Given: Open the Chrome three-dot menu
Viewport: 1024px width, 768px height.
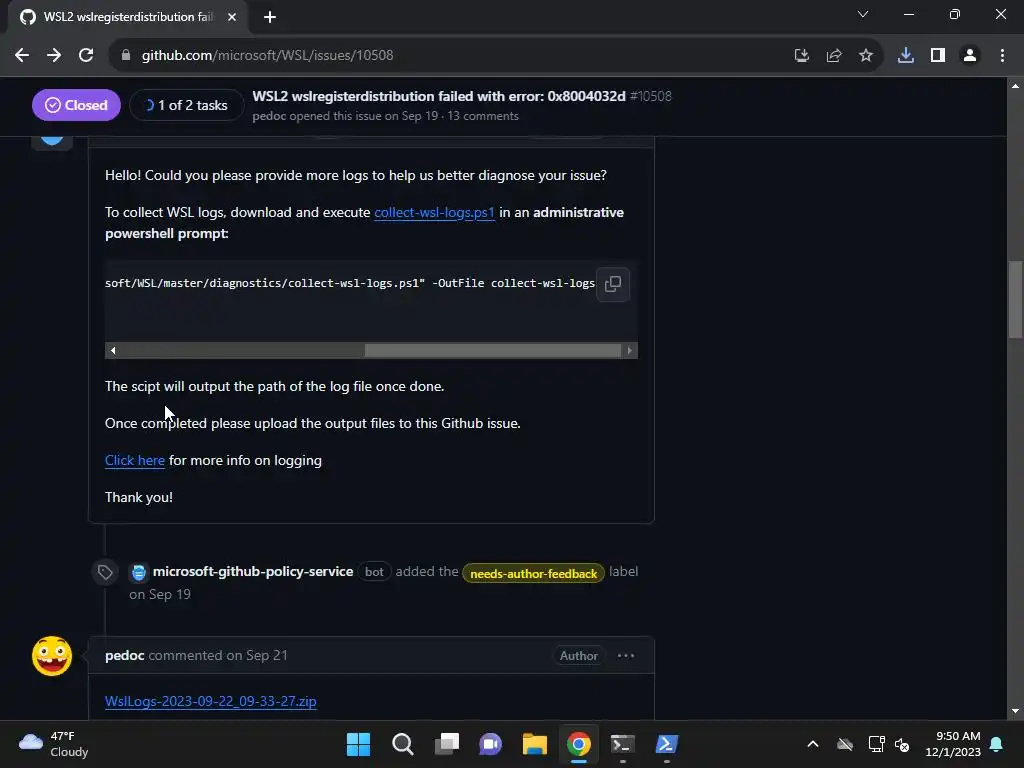Looking at the screenshot, I should (1002, 56).
